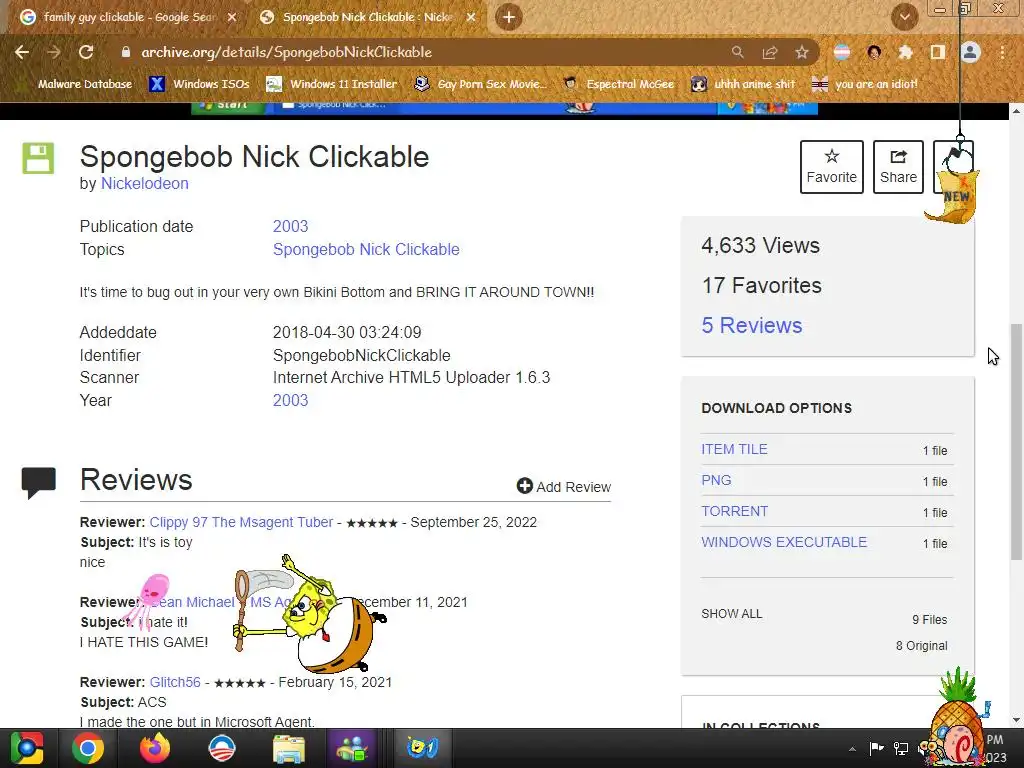
Task: Open Chrome three-dot menu
Action: click(x=1002, y=52)
